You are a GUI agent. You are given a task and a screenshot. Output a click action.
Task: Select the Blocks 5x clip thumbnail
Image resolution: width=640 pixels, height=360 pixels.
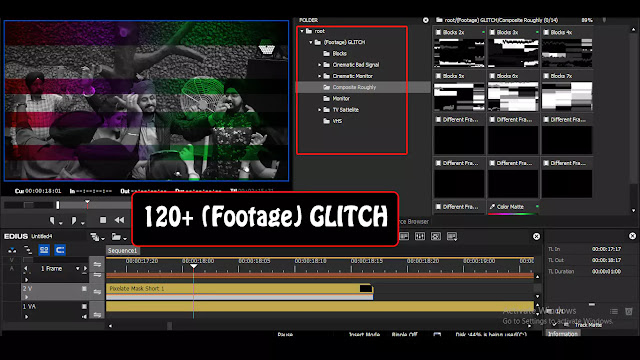tap(459, 97)
